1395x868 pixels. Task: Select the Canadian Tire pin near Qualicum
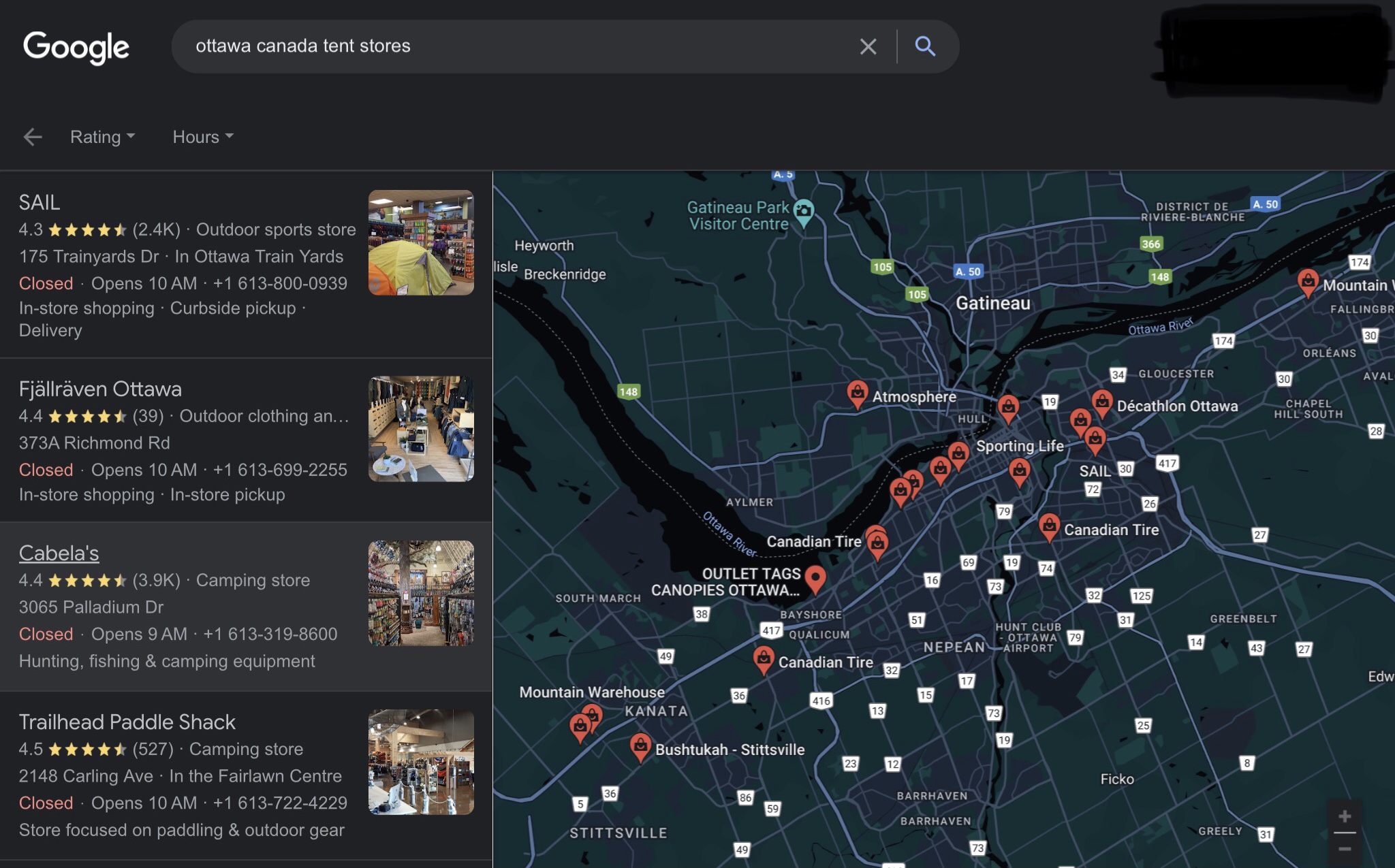[764, 660]
